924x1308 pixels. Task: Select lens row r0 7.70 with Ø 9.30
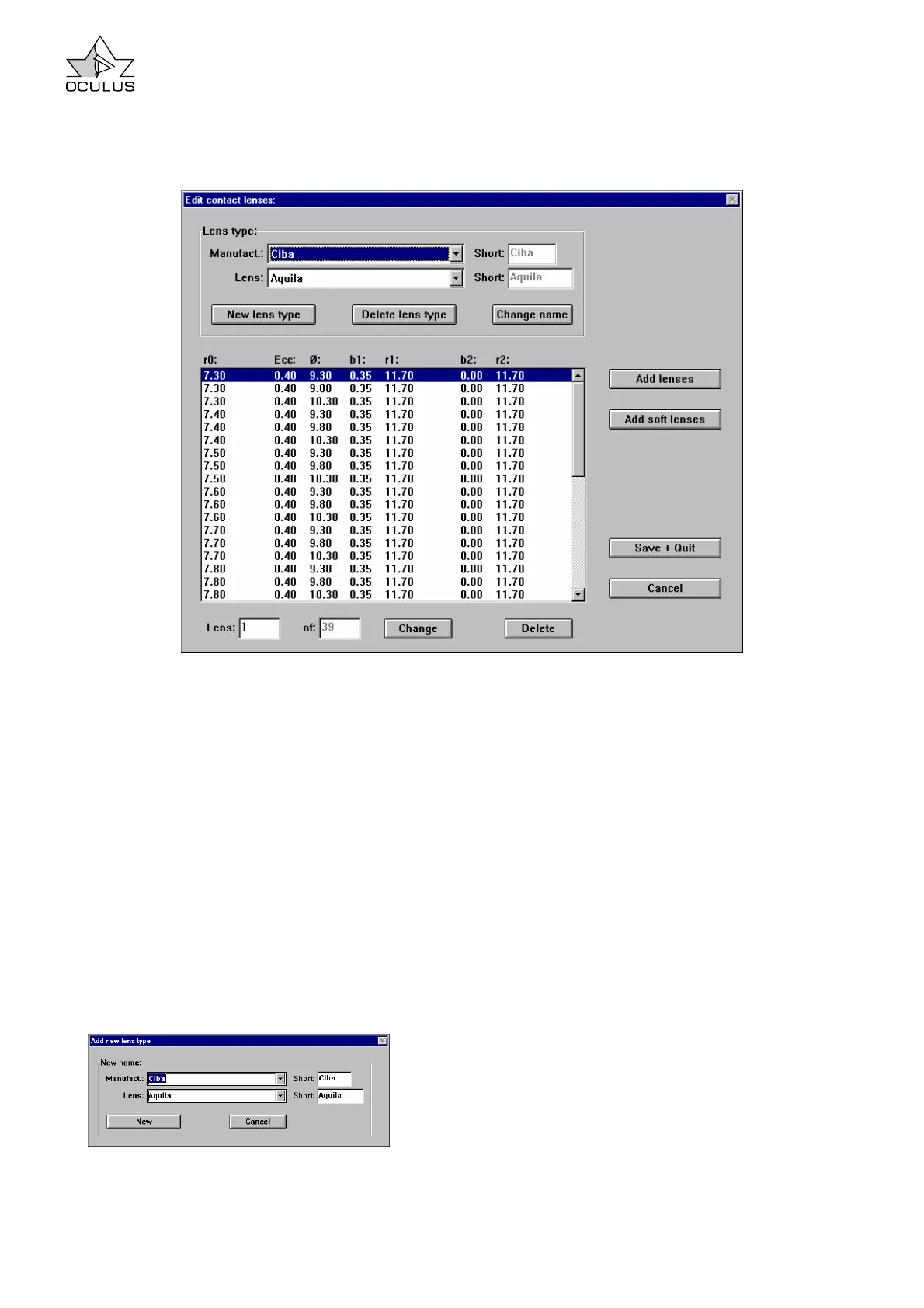(386, 531)
